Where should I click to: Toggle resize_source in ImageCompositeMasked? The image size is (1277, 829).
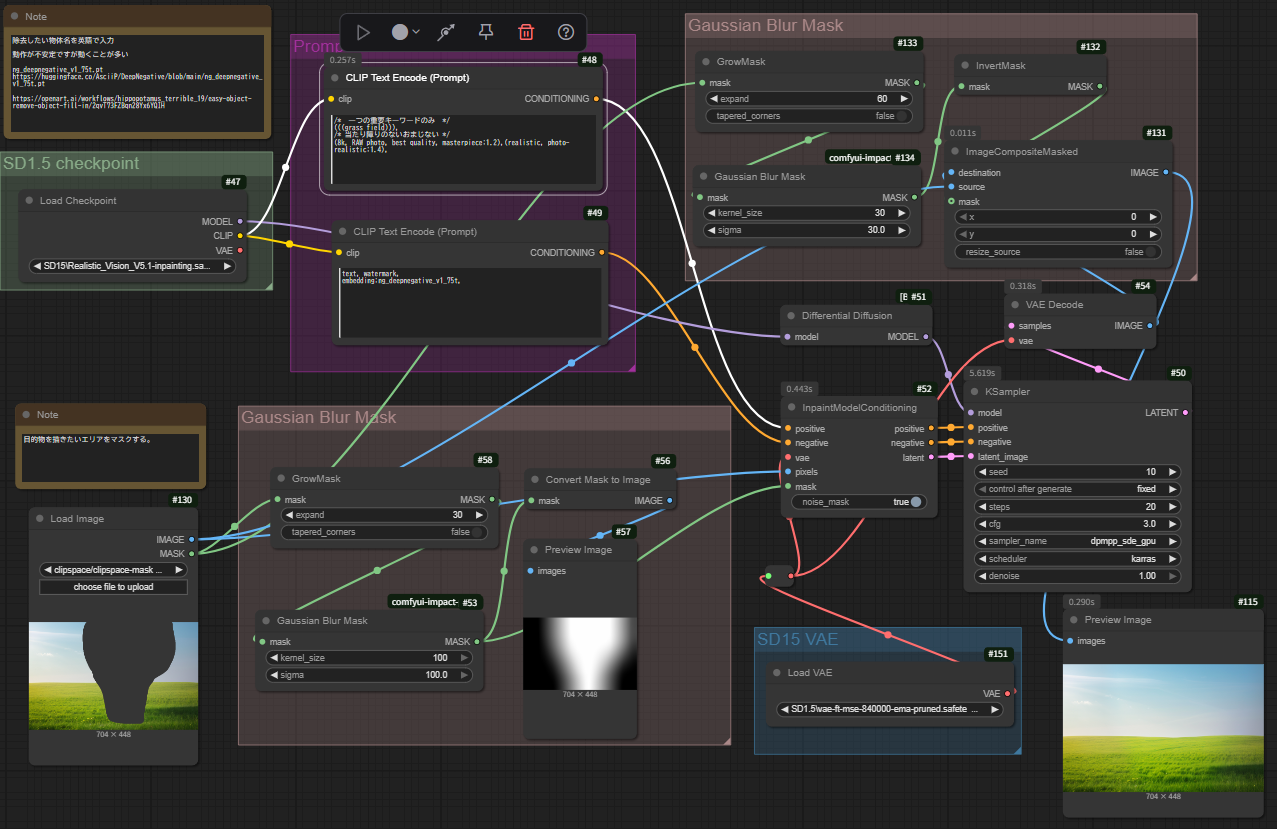pos(1152,252)
